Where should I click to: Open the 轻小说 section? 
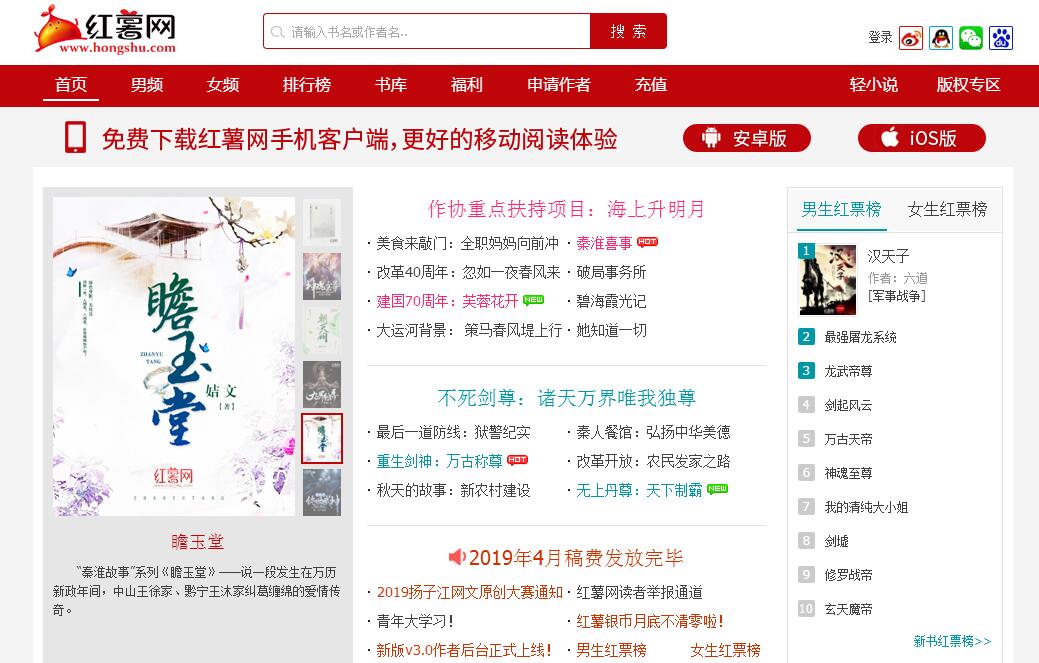(873, 85)
